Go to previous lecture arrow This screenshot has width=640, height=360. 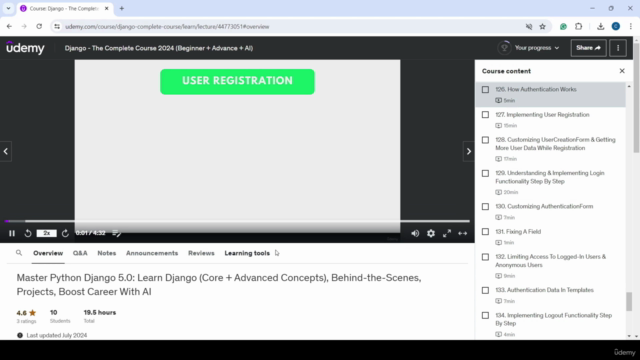point(6,151)
